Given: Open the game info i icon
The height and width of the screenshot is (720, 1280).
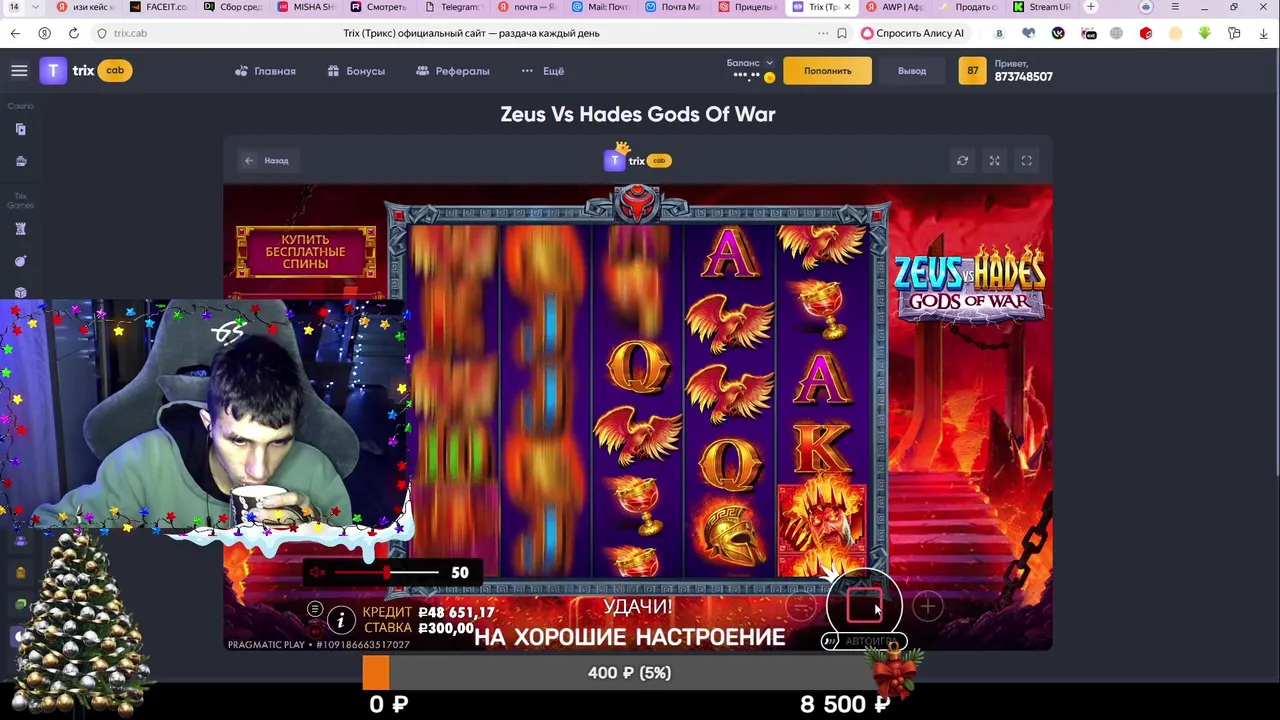Looking at the screenshot, I should click(340, 621).
